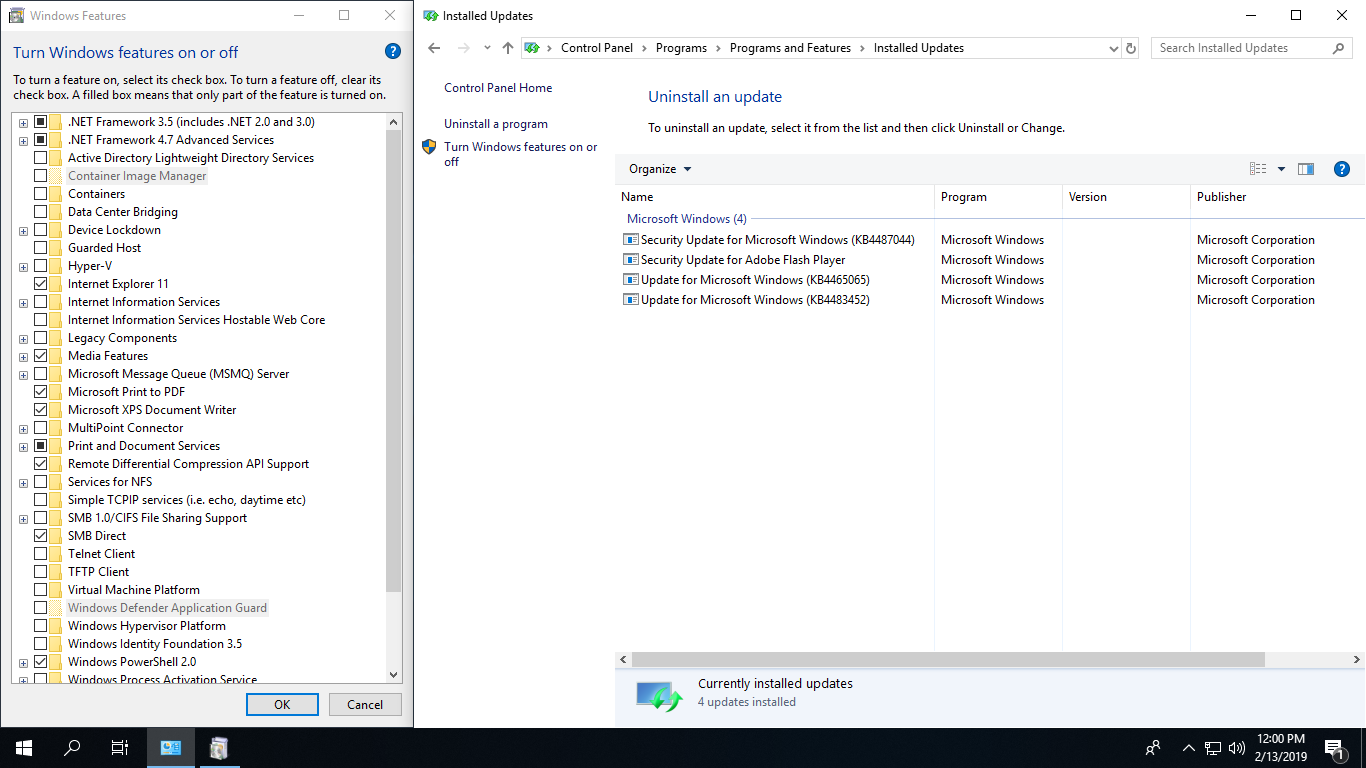
Task: Open Uninstall a program link
Action: (496, 124)
